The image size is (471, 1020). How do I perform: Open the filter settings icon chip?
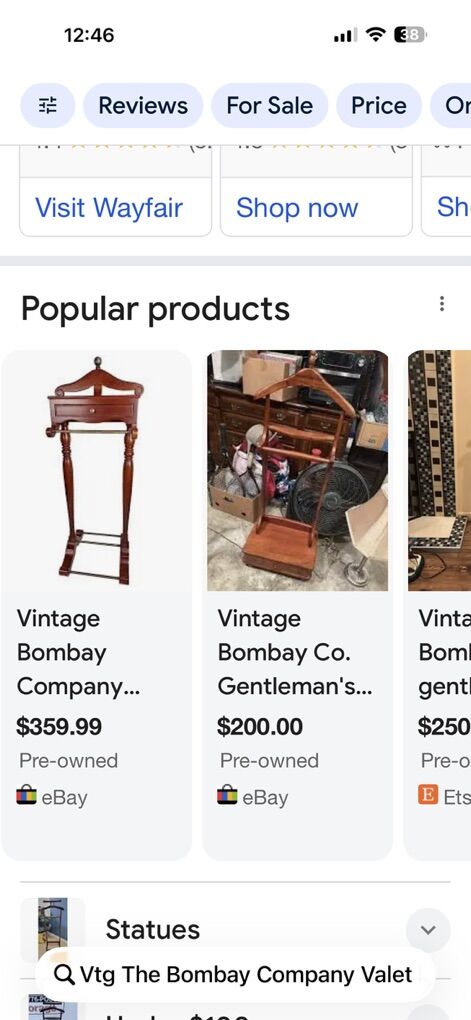click(x=47, y=105)
